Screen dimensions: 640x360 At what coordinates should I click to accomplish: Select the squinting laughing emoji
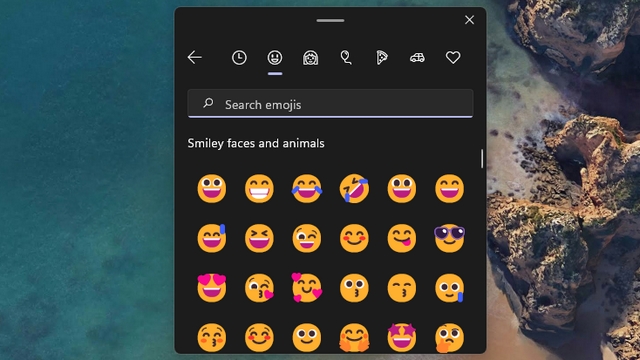tap(259, 238)
